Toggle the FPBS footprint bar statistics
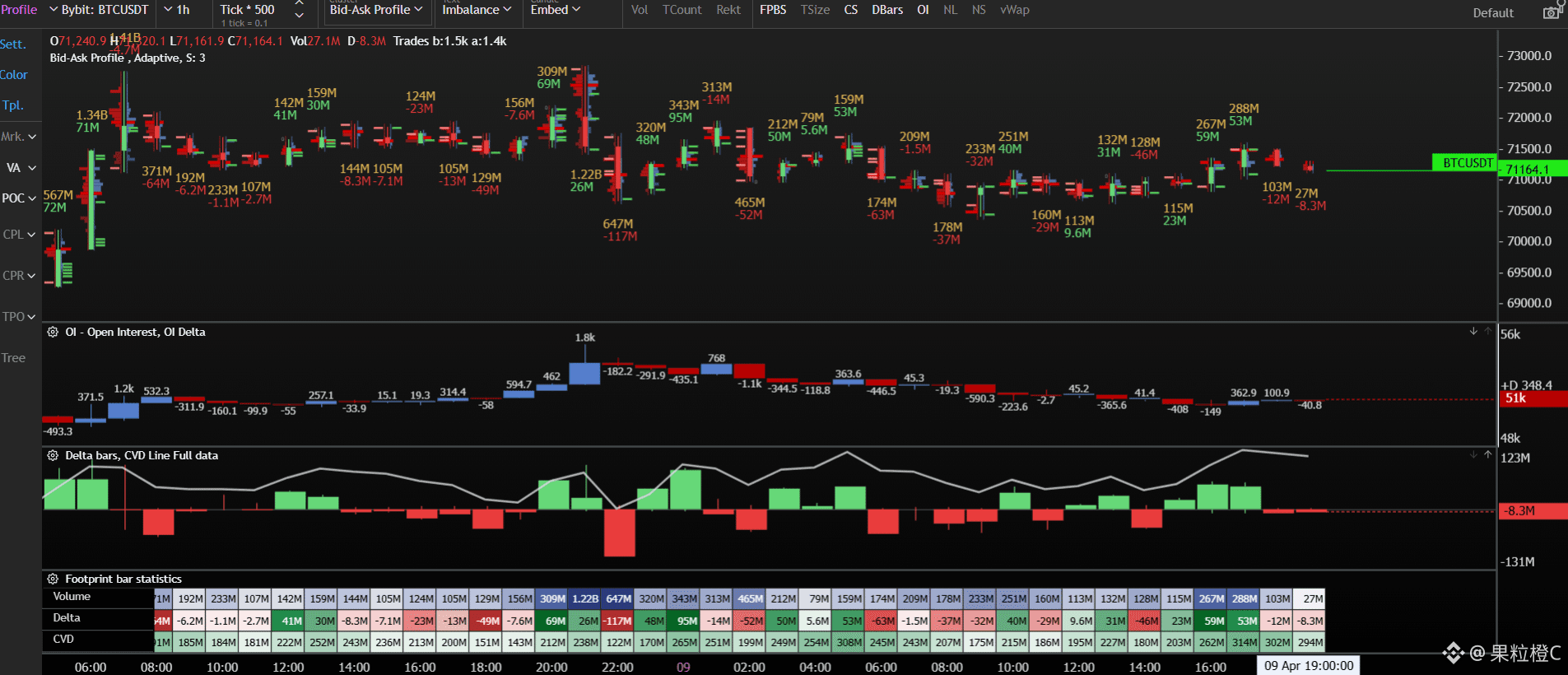Image resolution: width=1568 pixels, height=675 pixels. pyautogui.click(x=773, y=10)
